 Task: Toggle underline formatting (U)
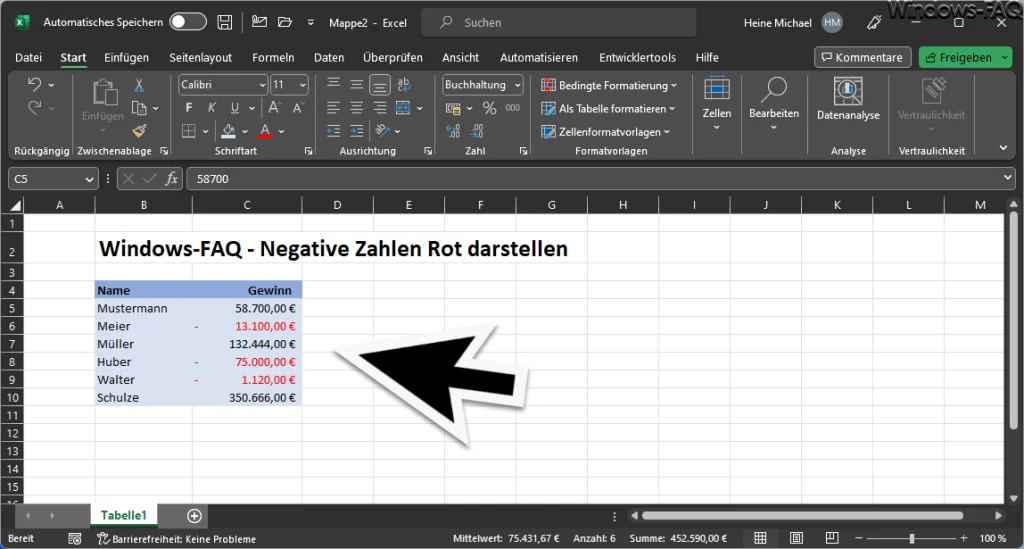[x=234, y=108]
